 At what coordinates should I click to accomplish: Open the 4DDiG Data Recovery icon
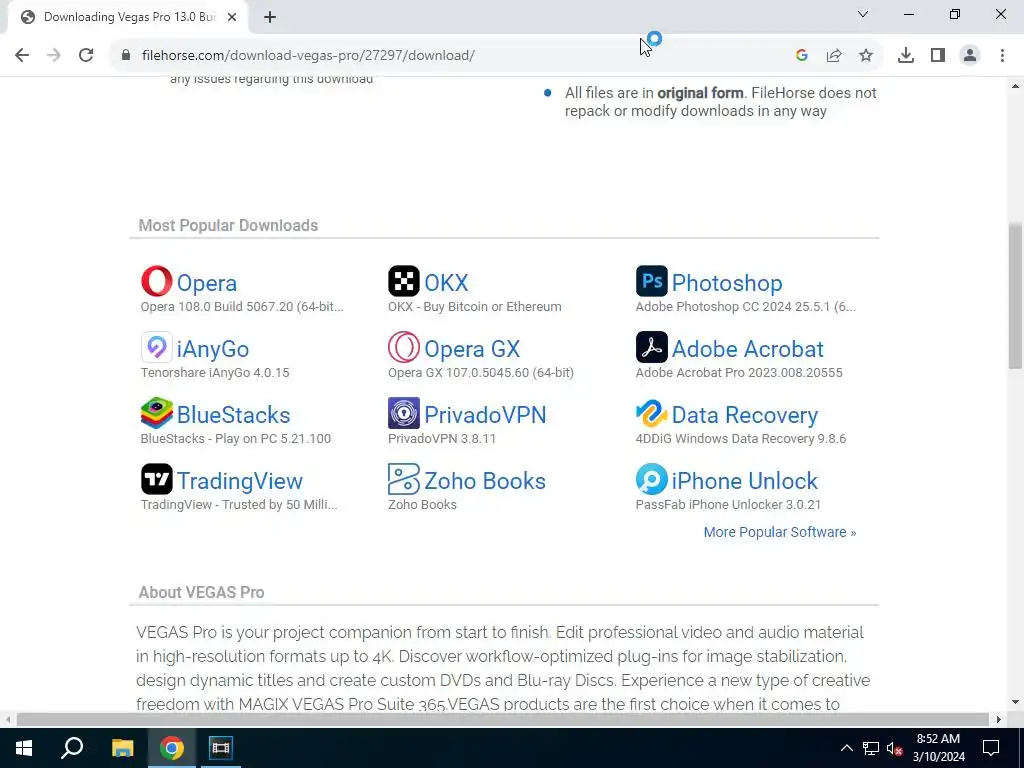651,413
